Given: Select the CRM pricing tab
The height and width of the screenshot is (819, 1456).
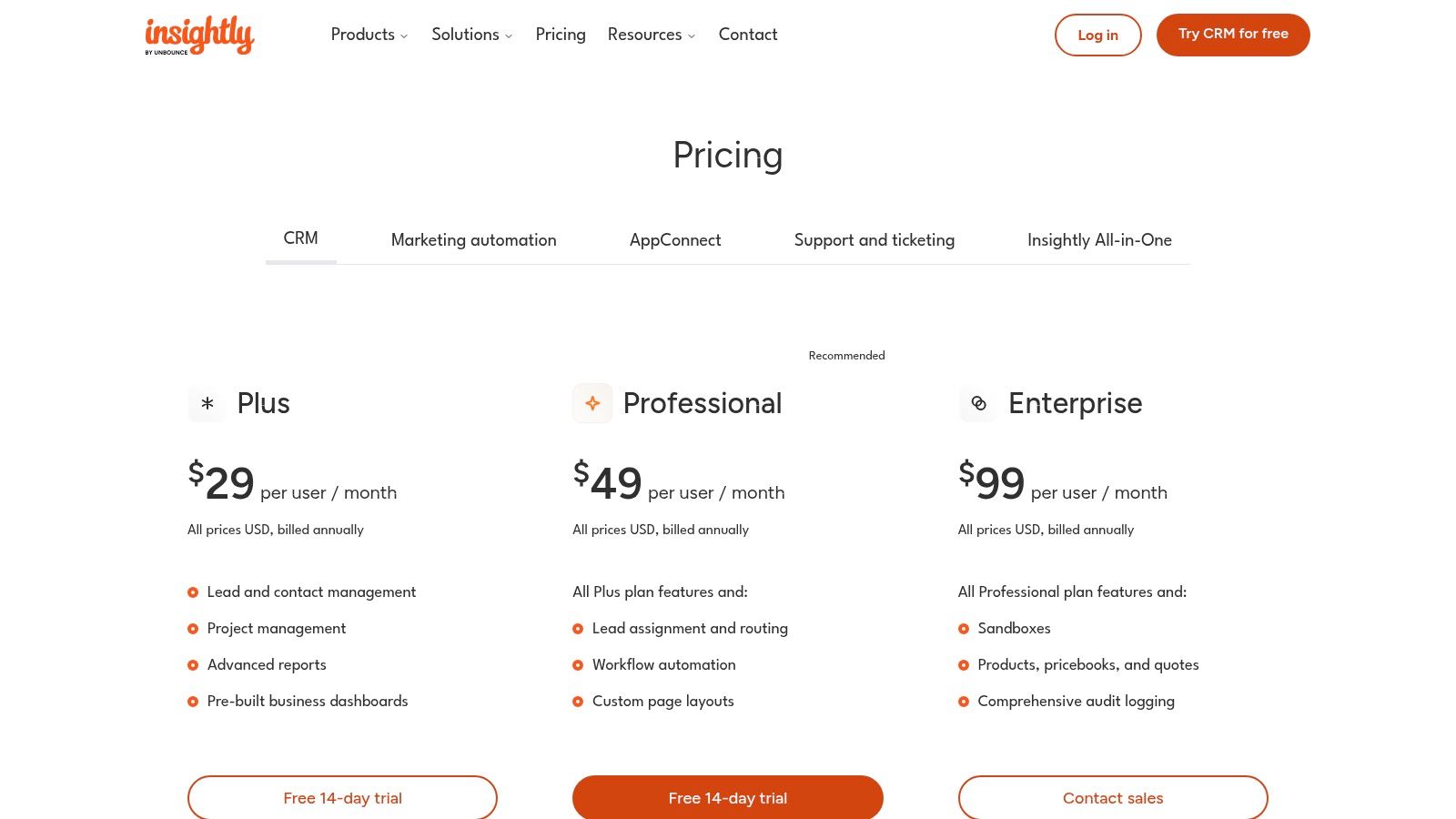Looking at the screenshot, I should pos(300,238).
